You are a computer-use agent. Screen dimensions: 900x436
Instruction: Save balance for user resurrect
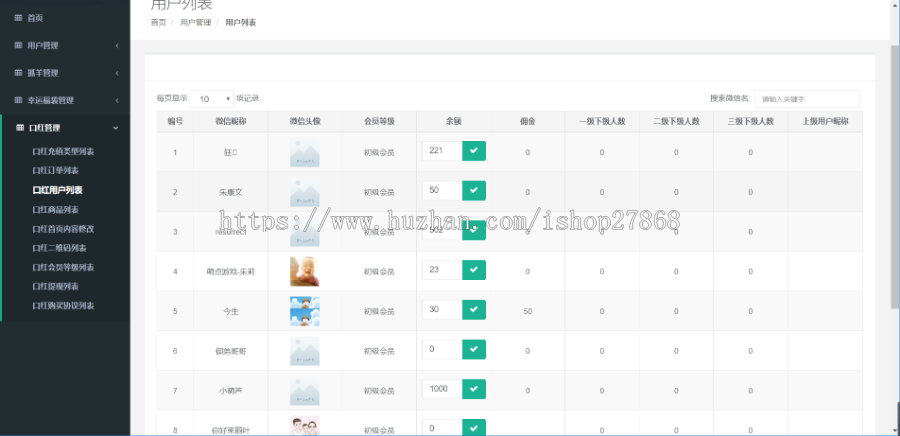click(x=474, y=231)
